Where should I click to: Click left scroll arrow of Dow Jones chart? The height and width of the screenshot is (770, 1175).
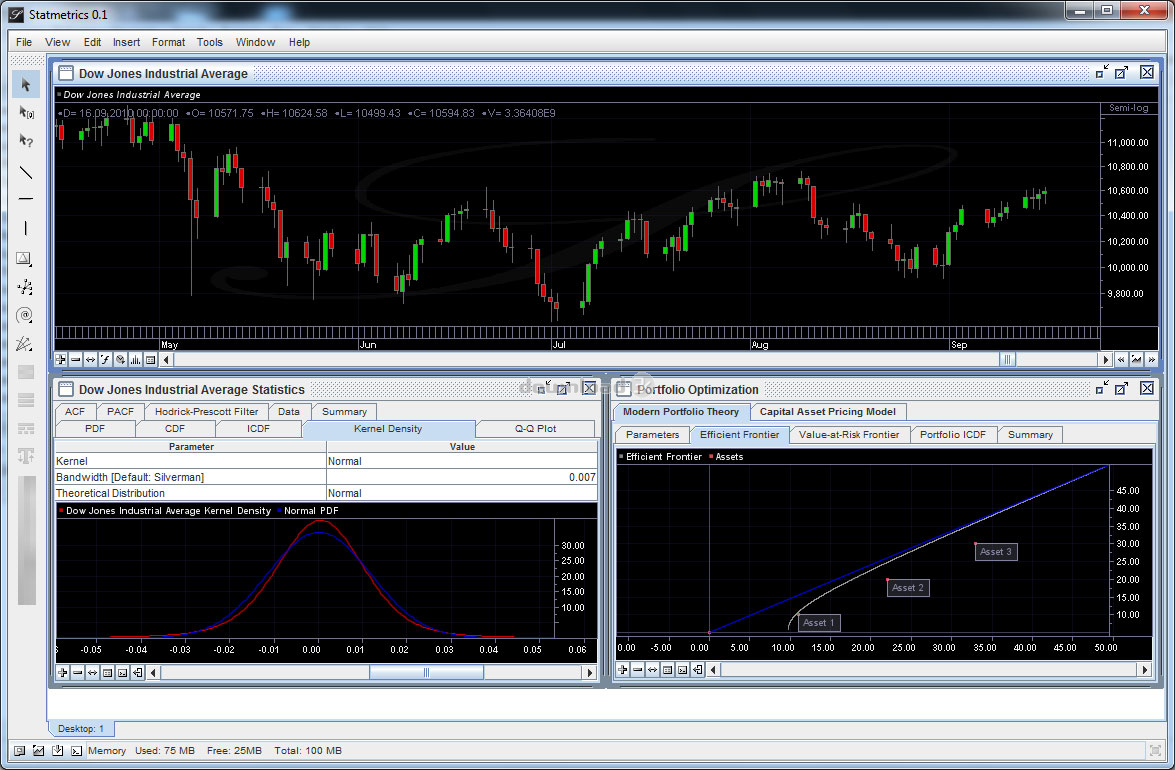click(x=166, y=360)
